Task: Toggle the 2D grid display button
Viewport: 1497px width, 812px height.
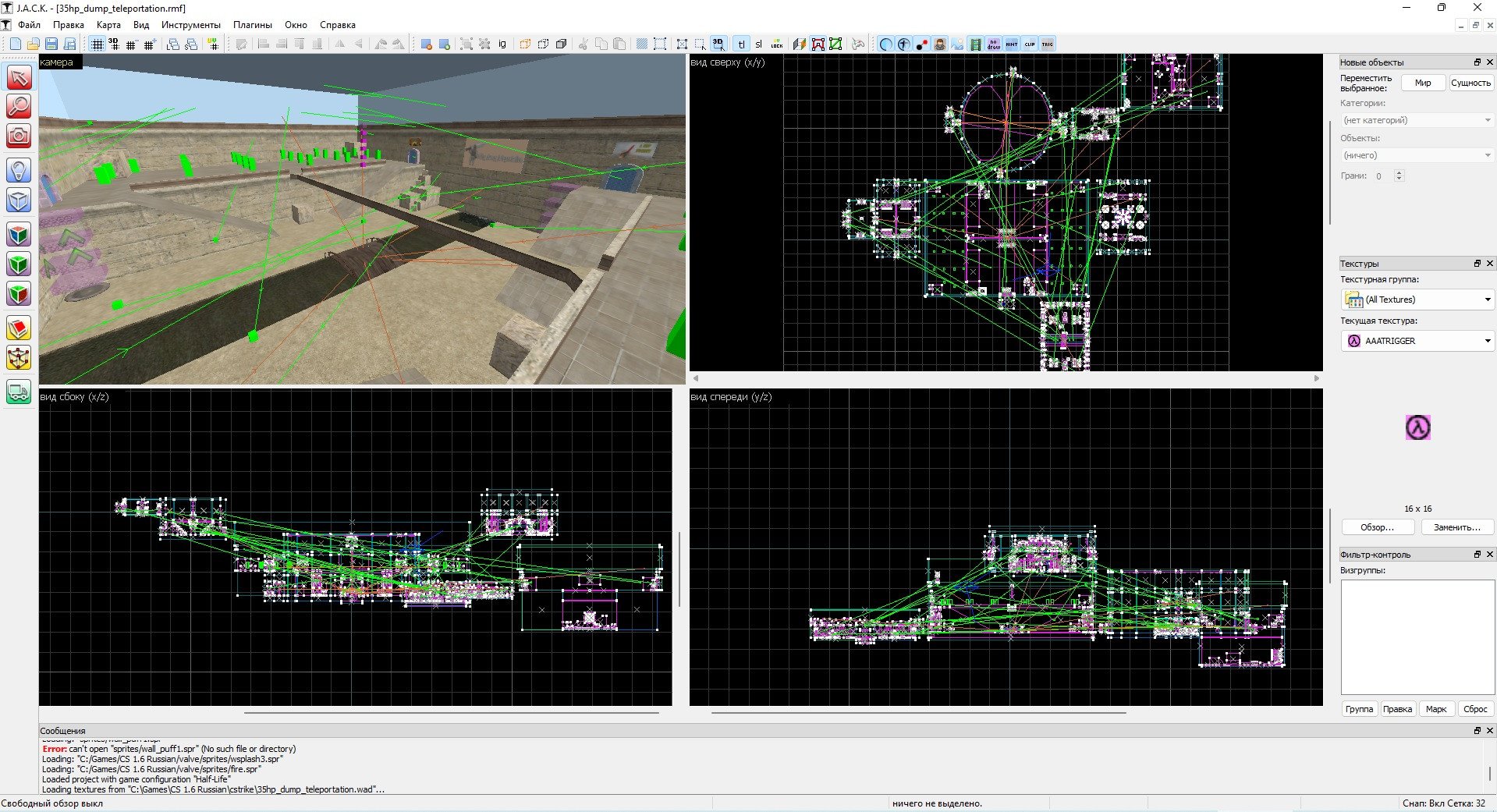Action: [97, 44]
